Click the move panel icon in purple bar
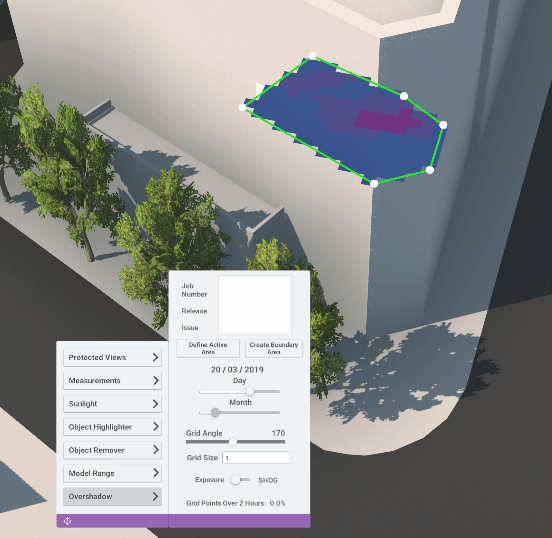552x538 pixels. [x=67, y=521]
